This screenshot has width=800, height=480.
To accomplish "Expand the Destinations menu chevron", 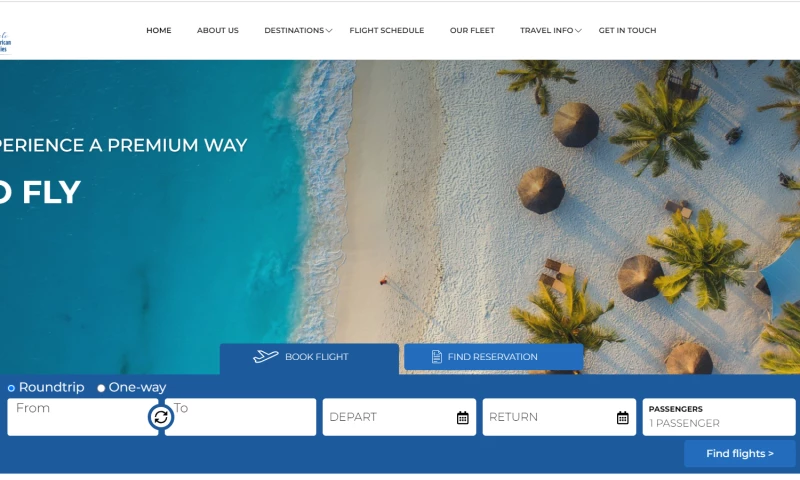I will click(329, 31).
